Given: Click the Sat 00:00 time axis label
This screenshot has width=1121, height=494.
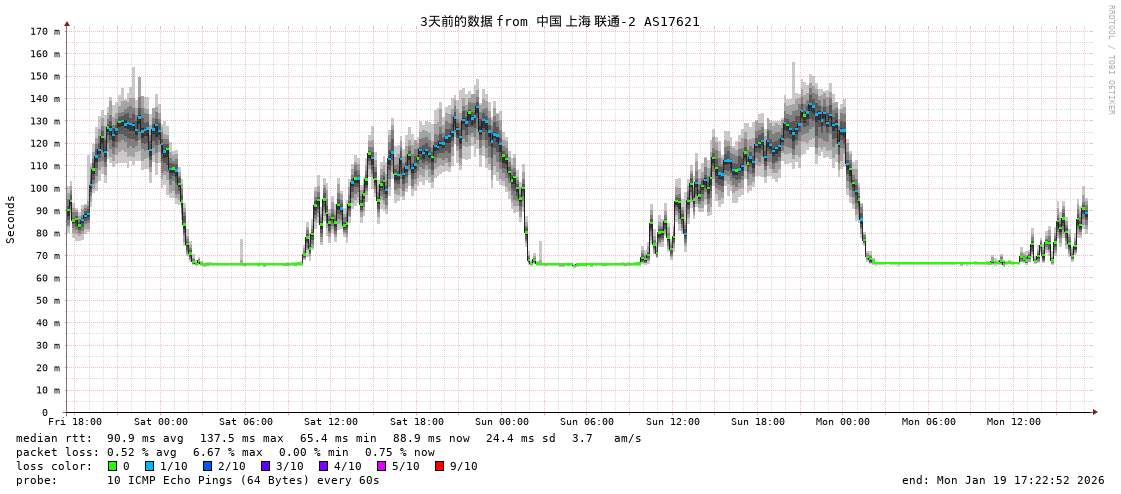Looking at the screenshot, I should [160, 422].
